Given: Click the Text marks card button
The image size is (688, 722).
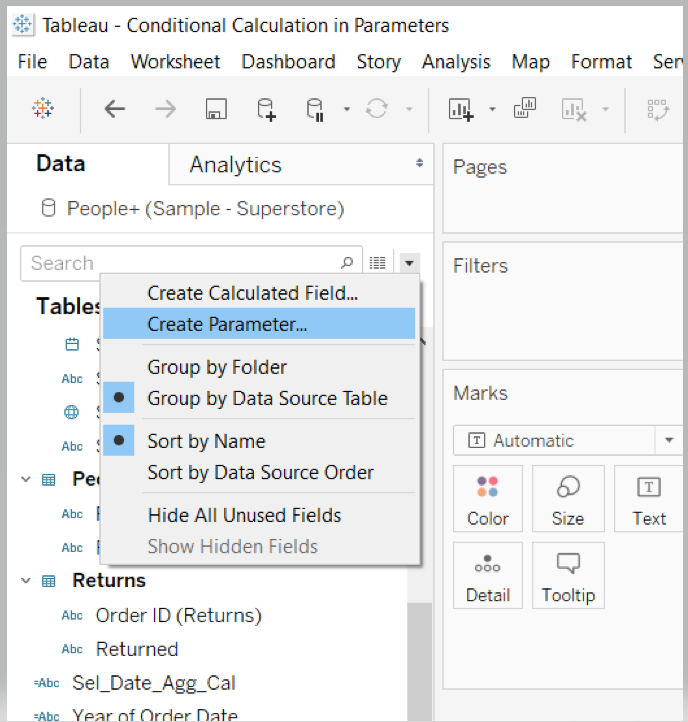Looking at the screenshot, I should [x=649, y=499].
